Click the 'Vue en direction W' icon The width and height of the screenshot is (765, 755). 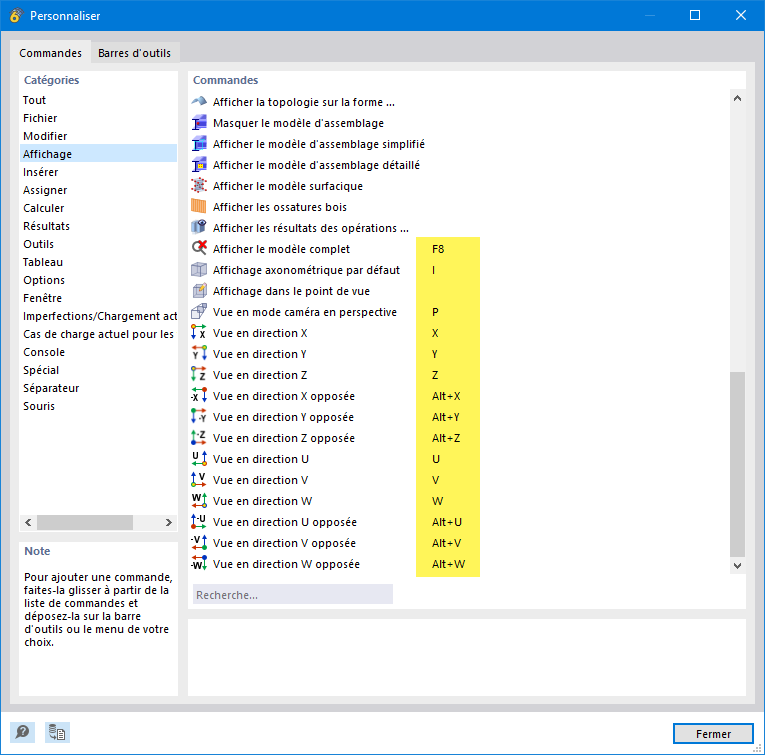(199, 500)
